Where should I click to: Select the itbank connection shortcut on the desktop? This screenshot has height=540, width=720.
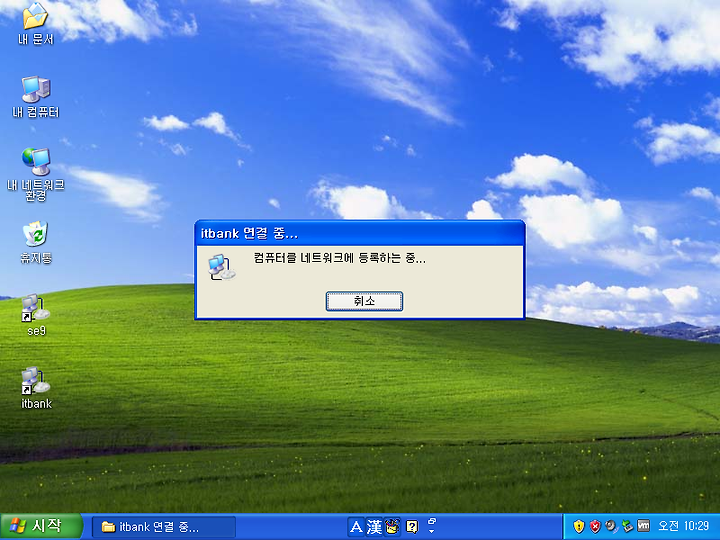click(x=36, y=388)
